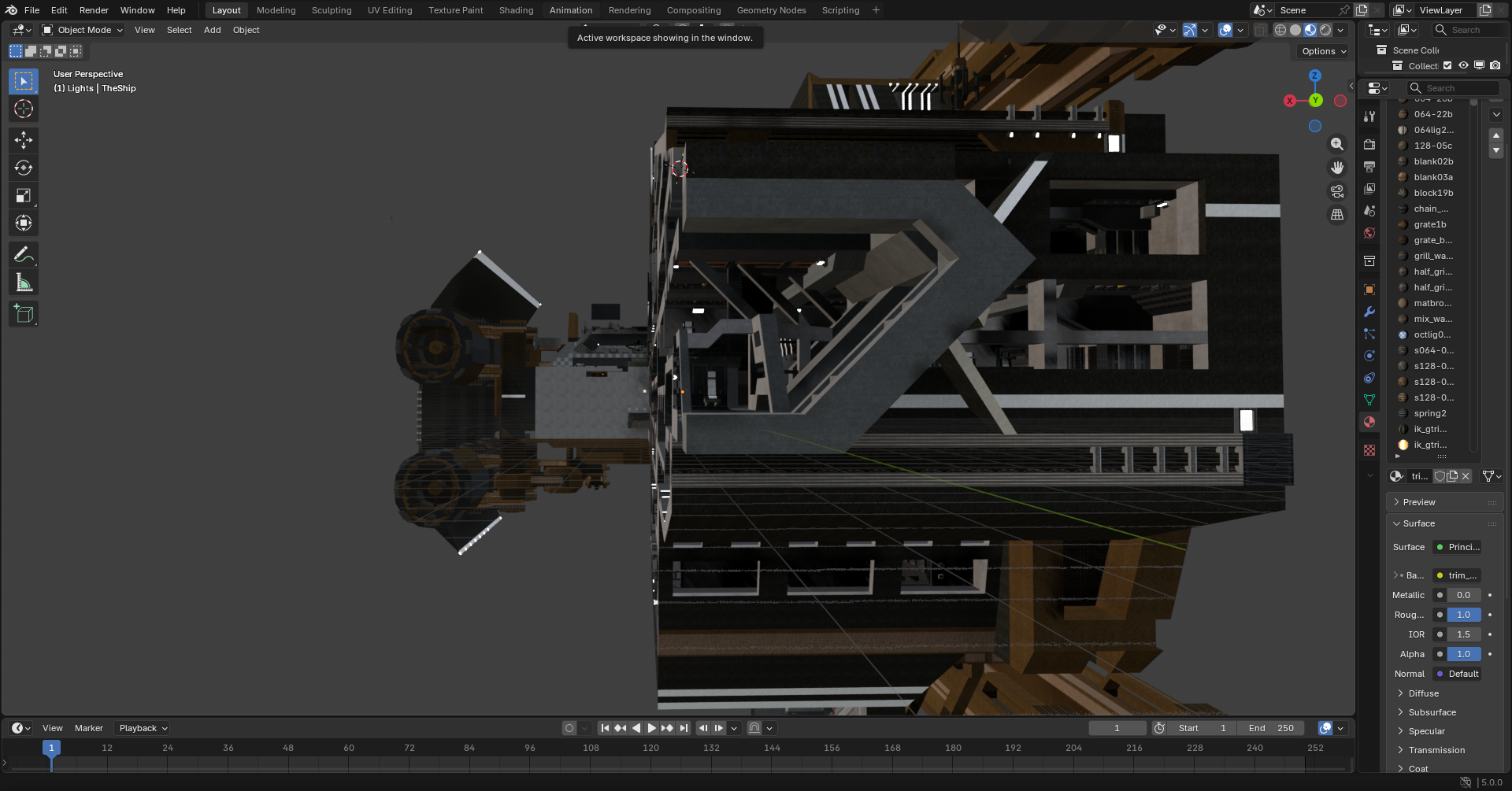
Task: Click the Roughness value slider
Action: (1463, 615)
